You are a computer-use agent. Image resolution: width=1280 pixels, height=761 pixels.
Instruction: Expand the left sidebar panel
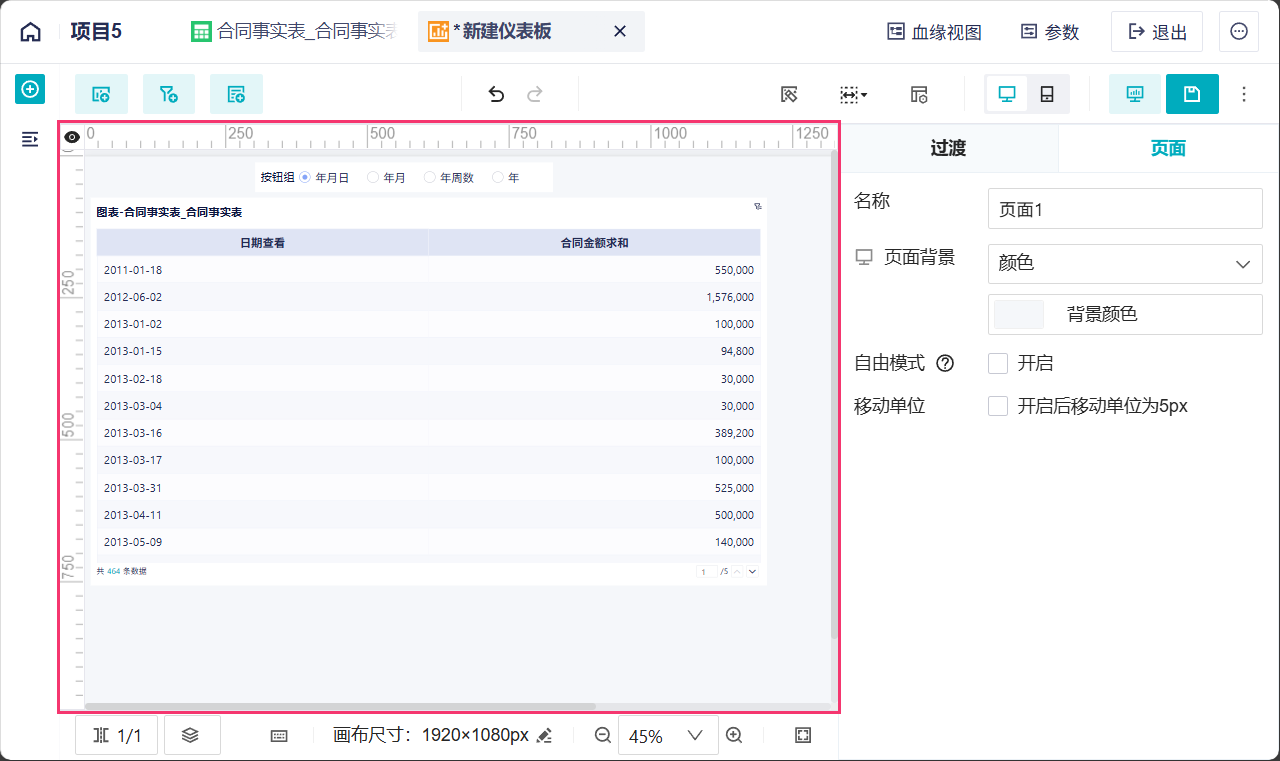click(x=30, y=139)
